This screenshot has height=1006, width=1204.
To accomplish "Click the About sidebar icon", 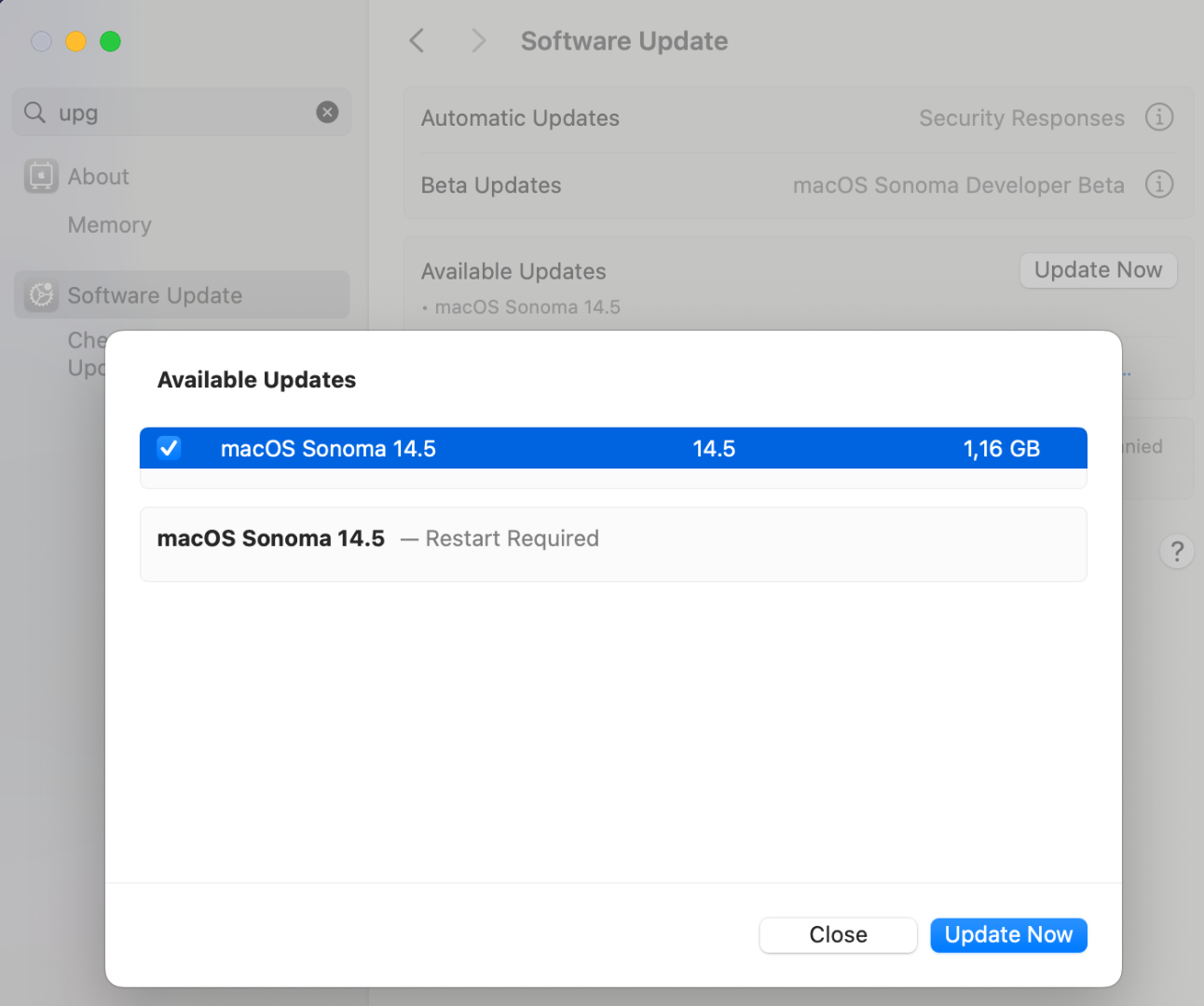I will pos(41,176).
